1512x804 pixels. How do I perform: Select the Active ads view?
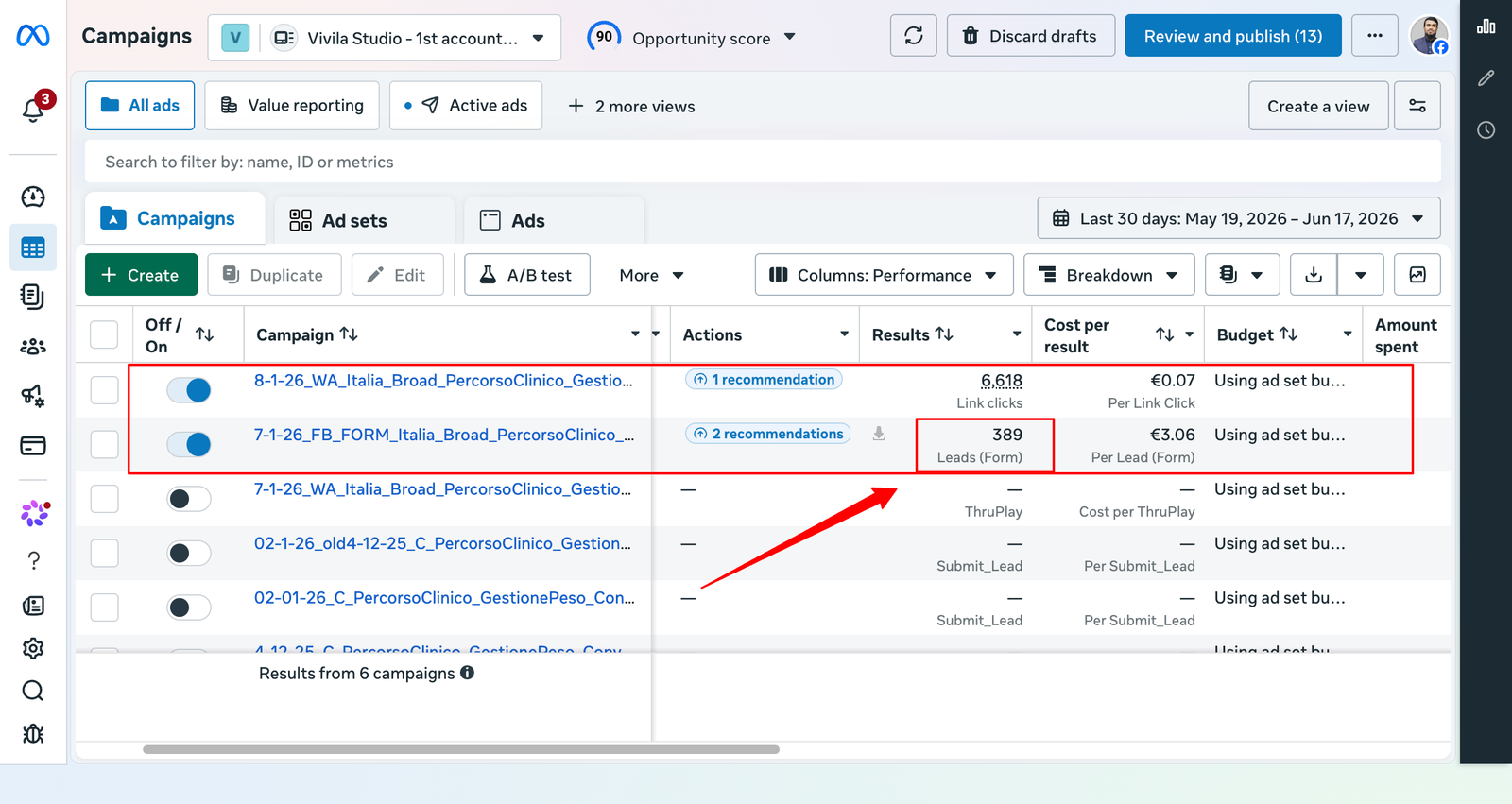(x=466, y=106)
